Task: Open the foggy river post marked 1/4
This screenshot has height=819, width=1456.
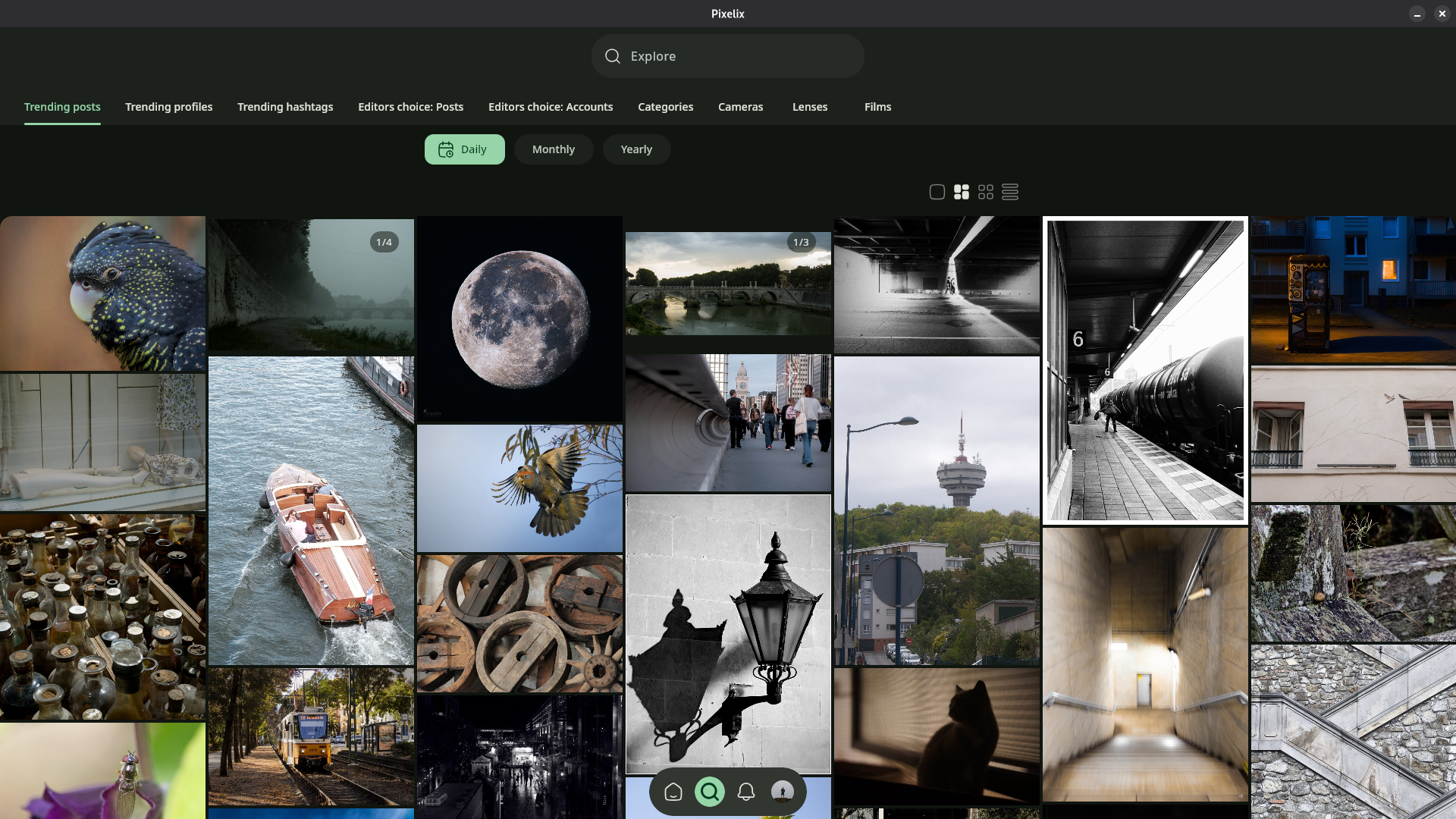Action: [311, 285]
